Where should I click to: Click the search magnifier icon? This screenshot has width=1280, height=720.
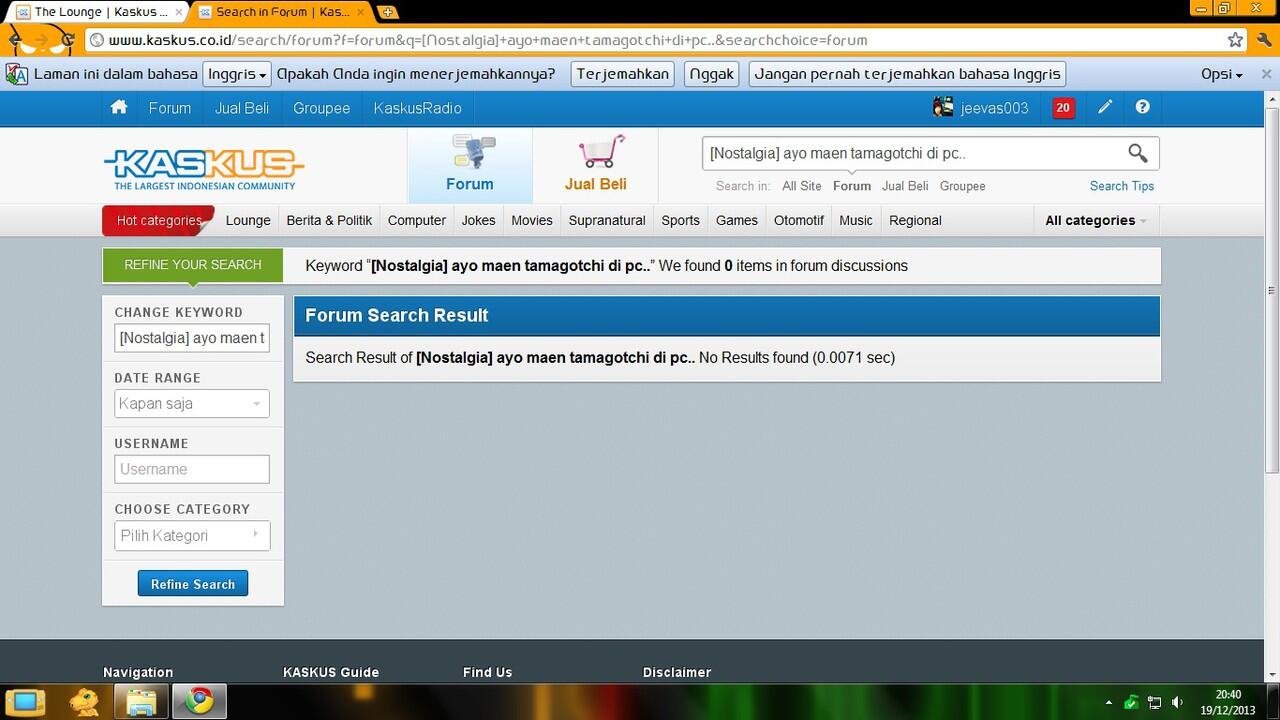click(1137, 153)
